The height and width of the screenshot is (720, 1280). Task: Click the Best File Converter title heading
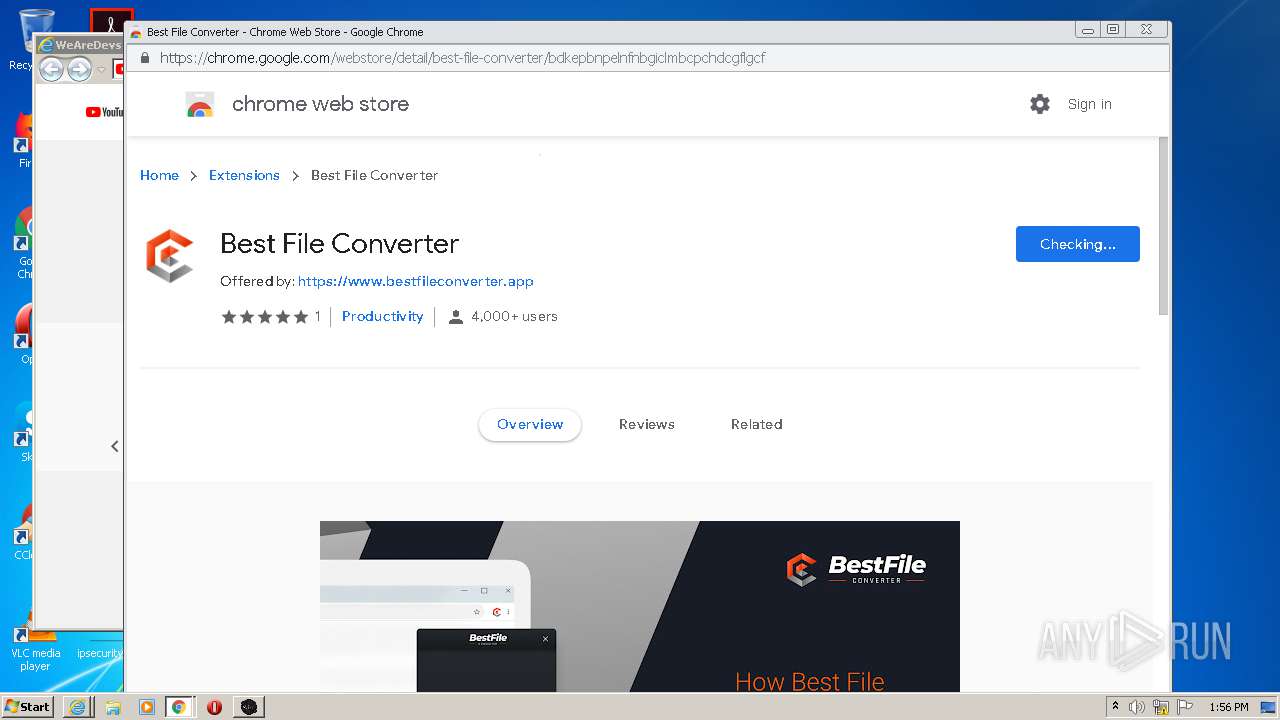click(x=340, y=243)
